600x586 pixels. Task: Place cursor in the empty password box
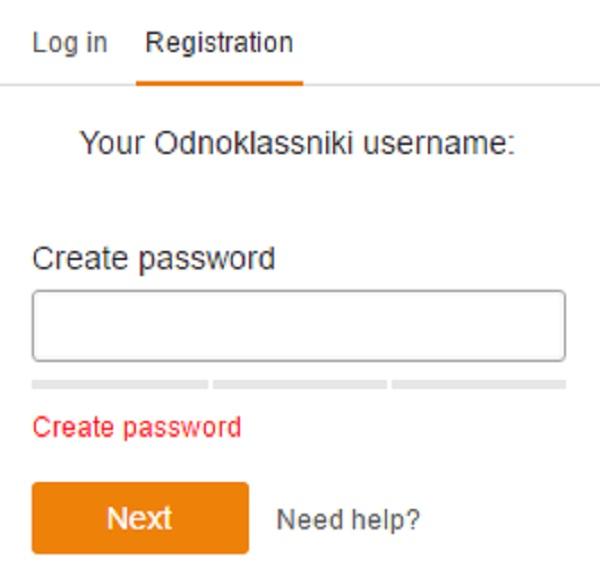[298, 326]
